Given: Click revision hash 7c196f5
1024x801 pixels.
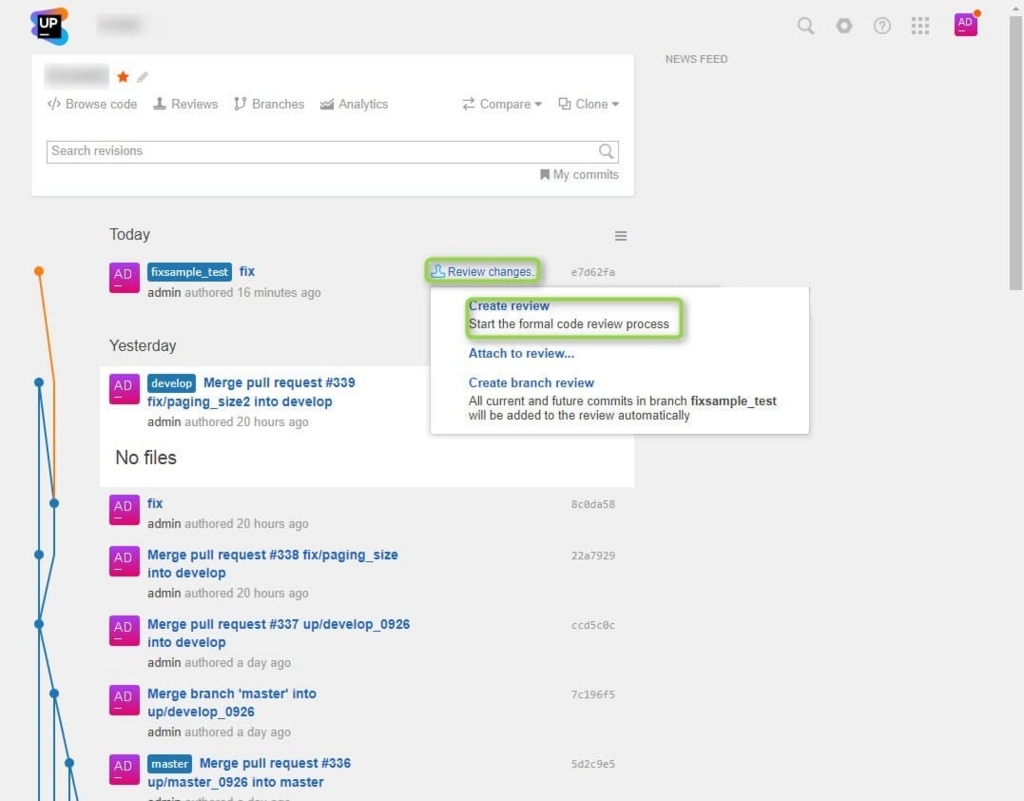Looking at the screenshot, I should click(x=593, y=695).
